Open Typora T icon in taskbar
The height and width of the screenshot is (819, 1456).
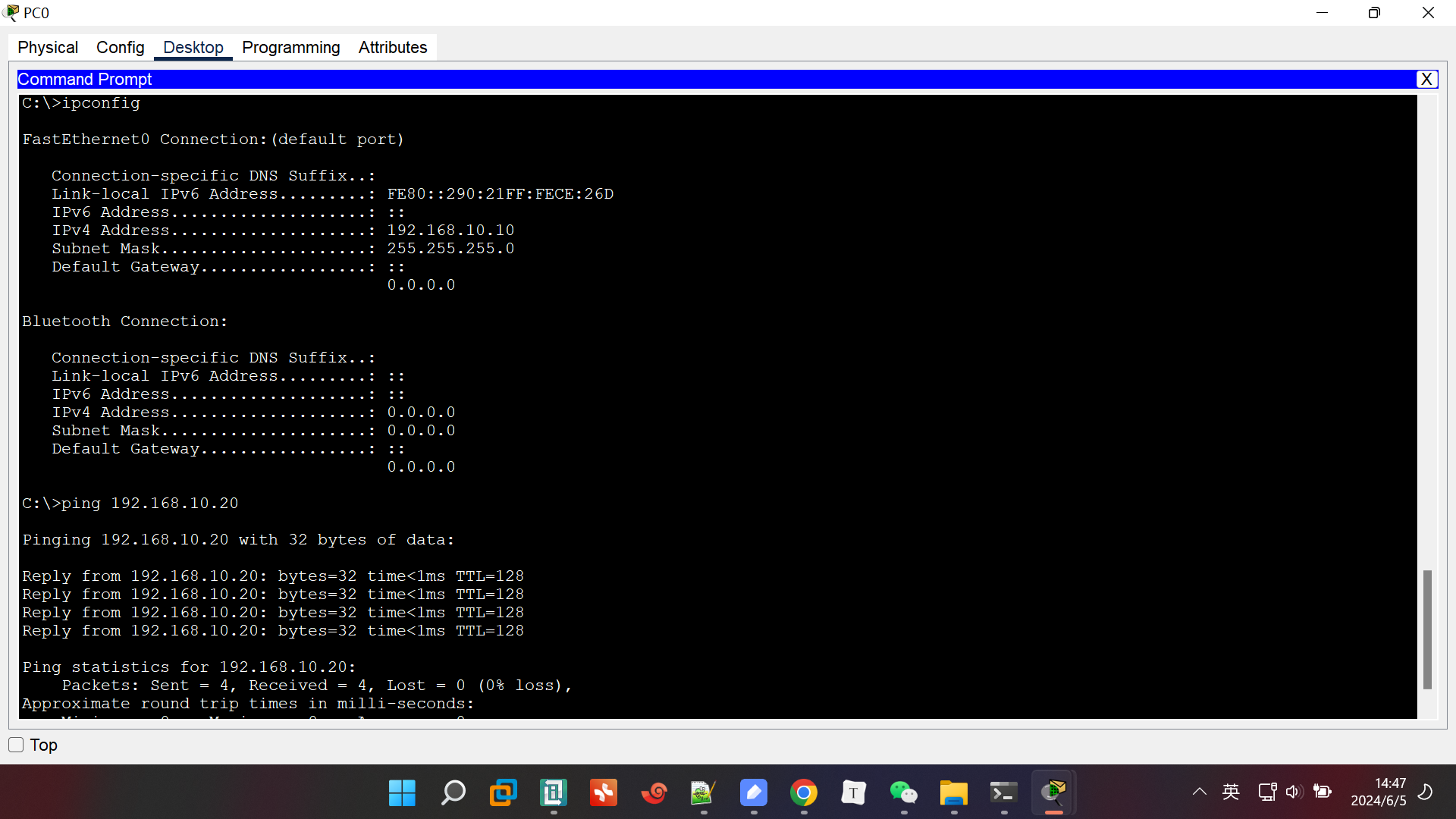[x=853, y=793]
